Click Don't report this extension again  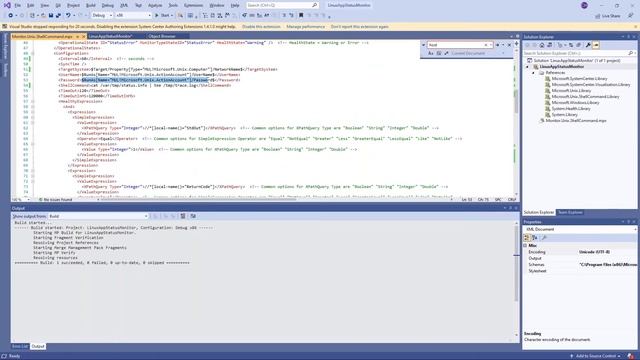click(360, 27)
